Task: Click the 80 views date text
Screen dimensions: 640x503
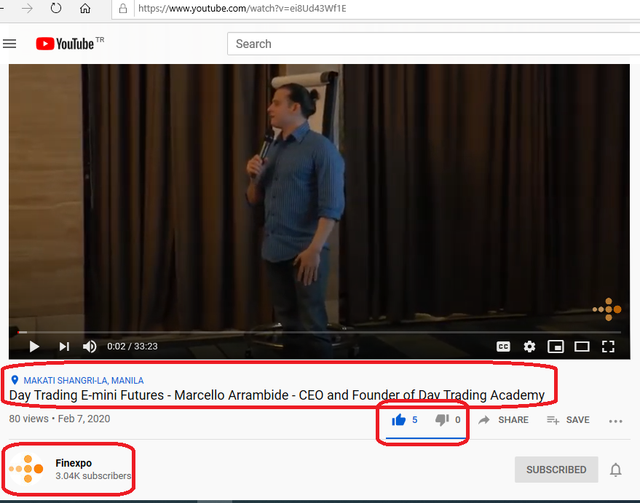Action: coord(60,419)
